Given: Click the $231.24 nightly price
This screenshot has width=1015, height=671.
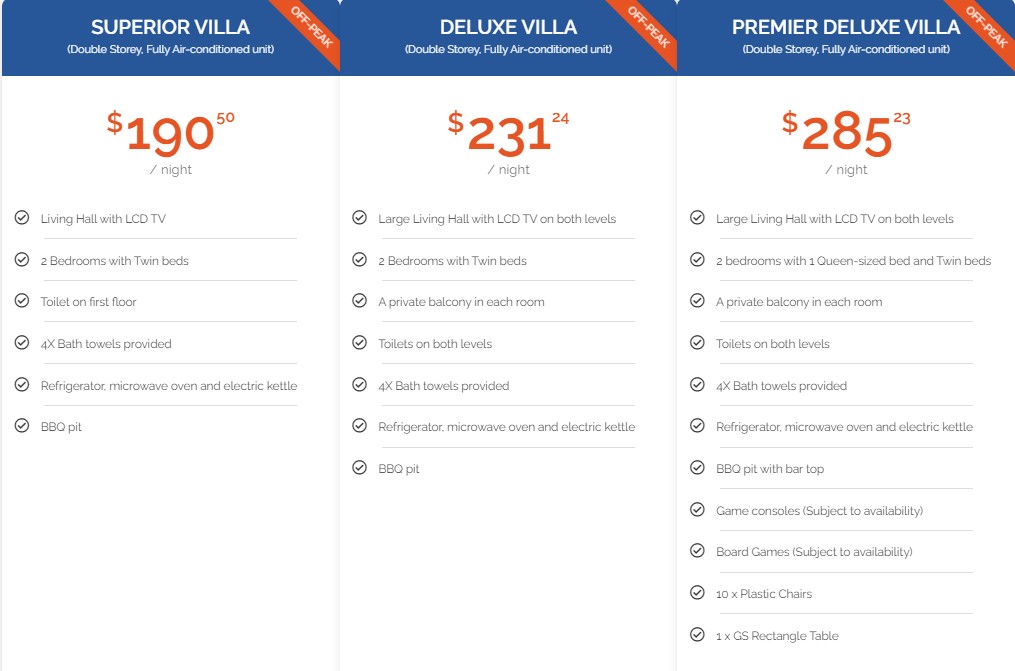Looking at the screenshot, I should click(x=508, y=134).
